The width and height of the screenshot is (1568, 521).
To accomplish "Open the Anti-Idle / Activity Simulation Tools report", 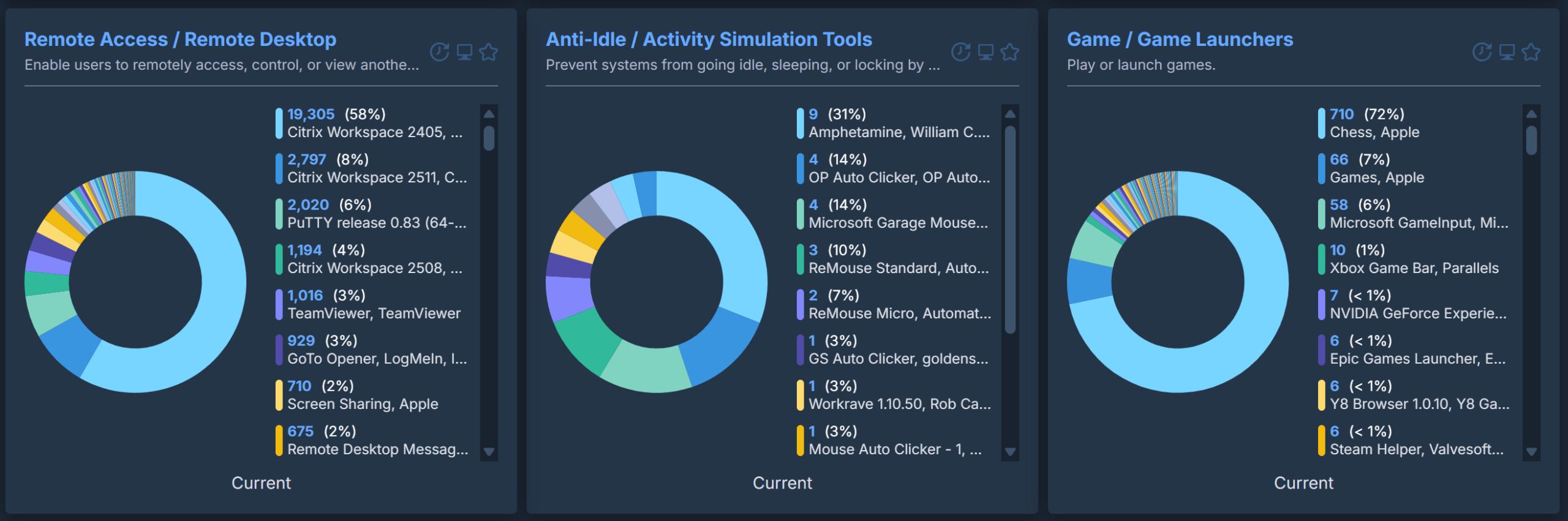I will point(709,39).
